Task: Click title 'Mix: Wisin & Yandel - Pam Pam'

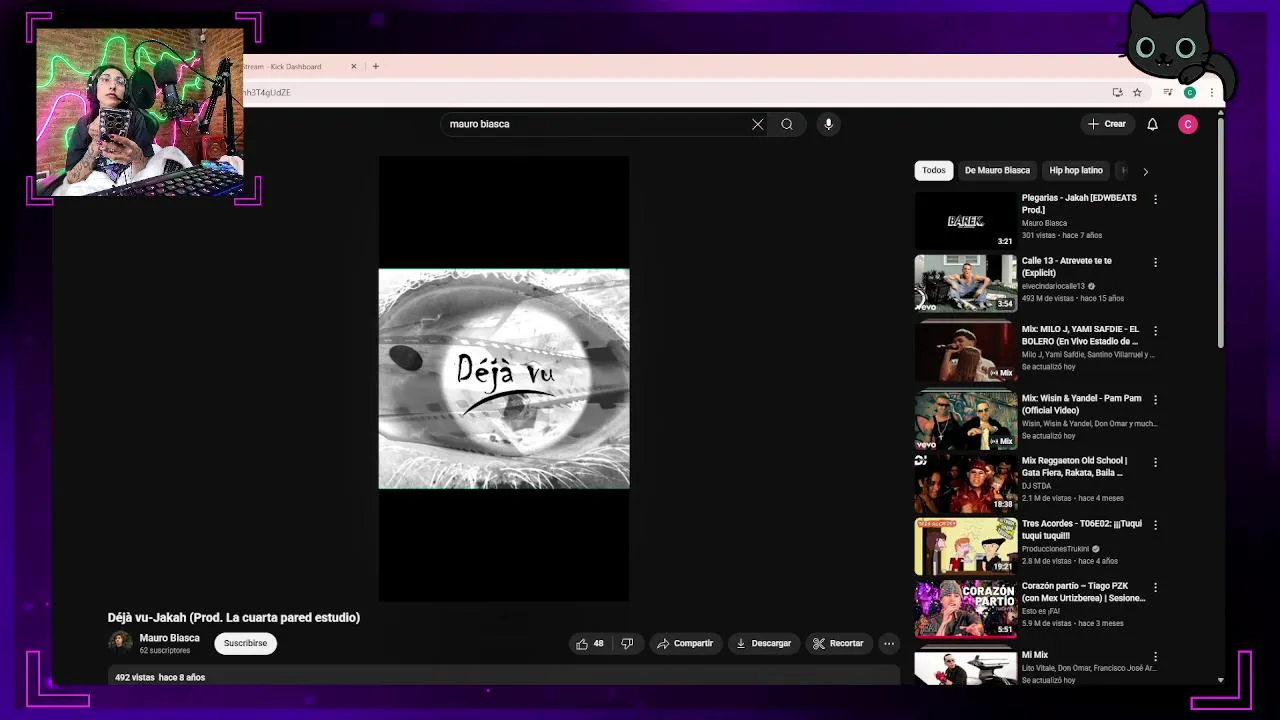Action: [x=1081, y=404]
